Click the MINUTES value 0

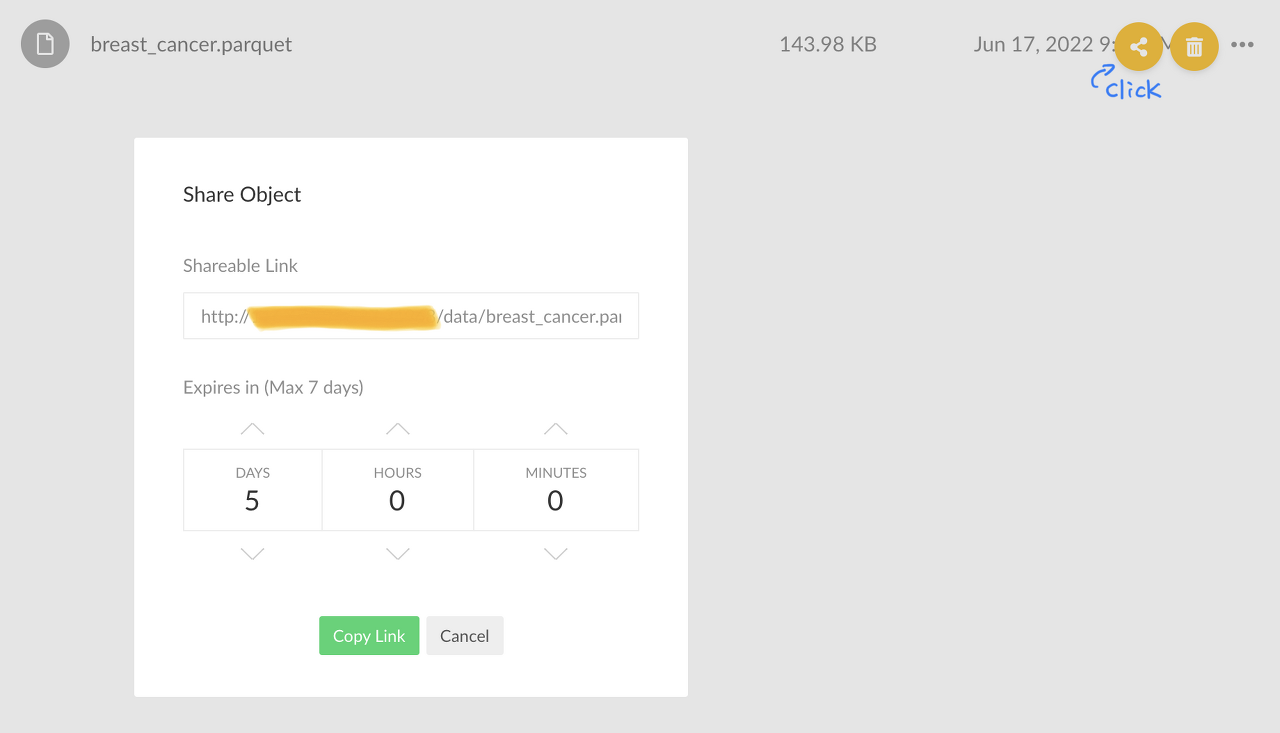pos(555,501)
